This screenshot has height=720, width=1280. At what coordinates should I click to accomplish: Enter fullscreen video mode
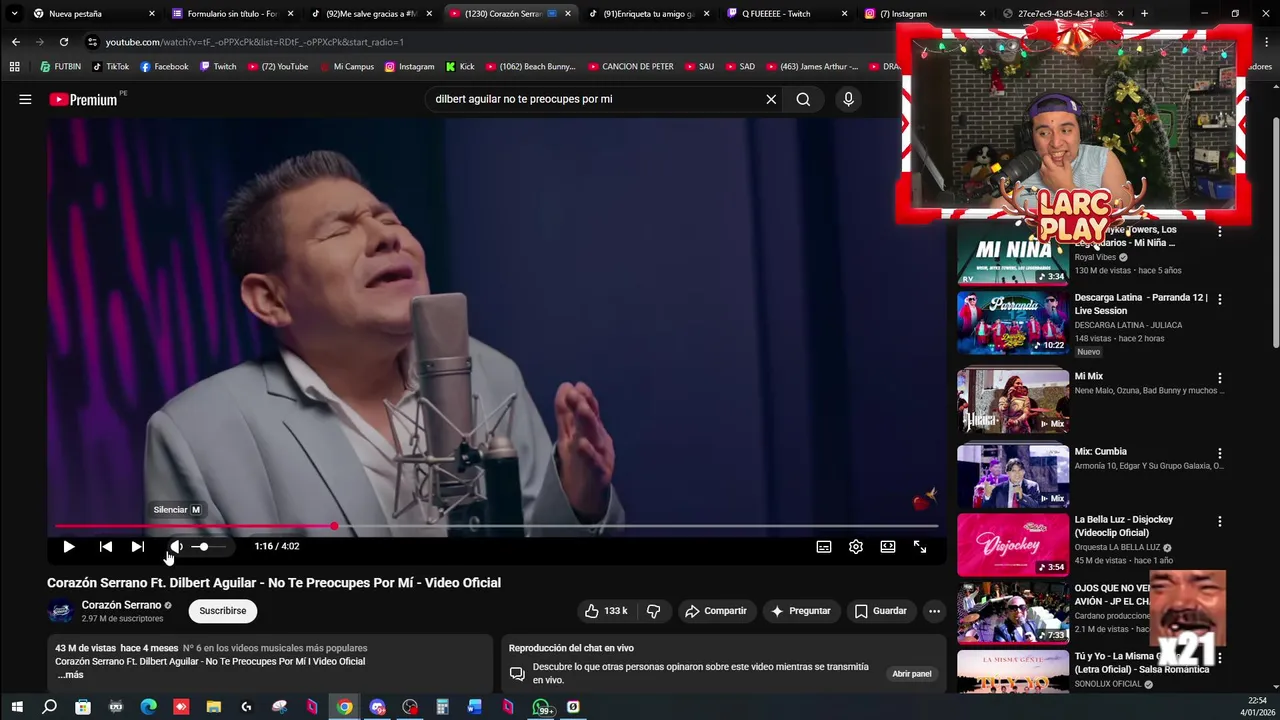point(920,547)
